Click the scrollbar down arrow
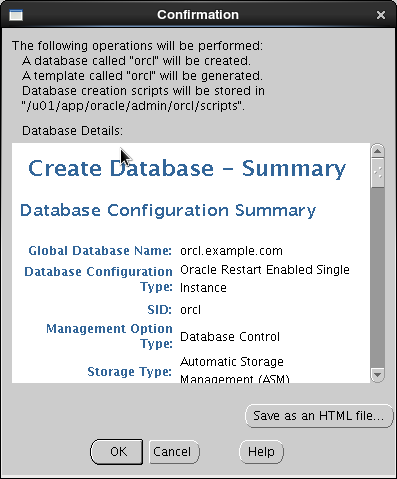The image size is (397, 479). [x=377, y=375]
